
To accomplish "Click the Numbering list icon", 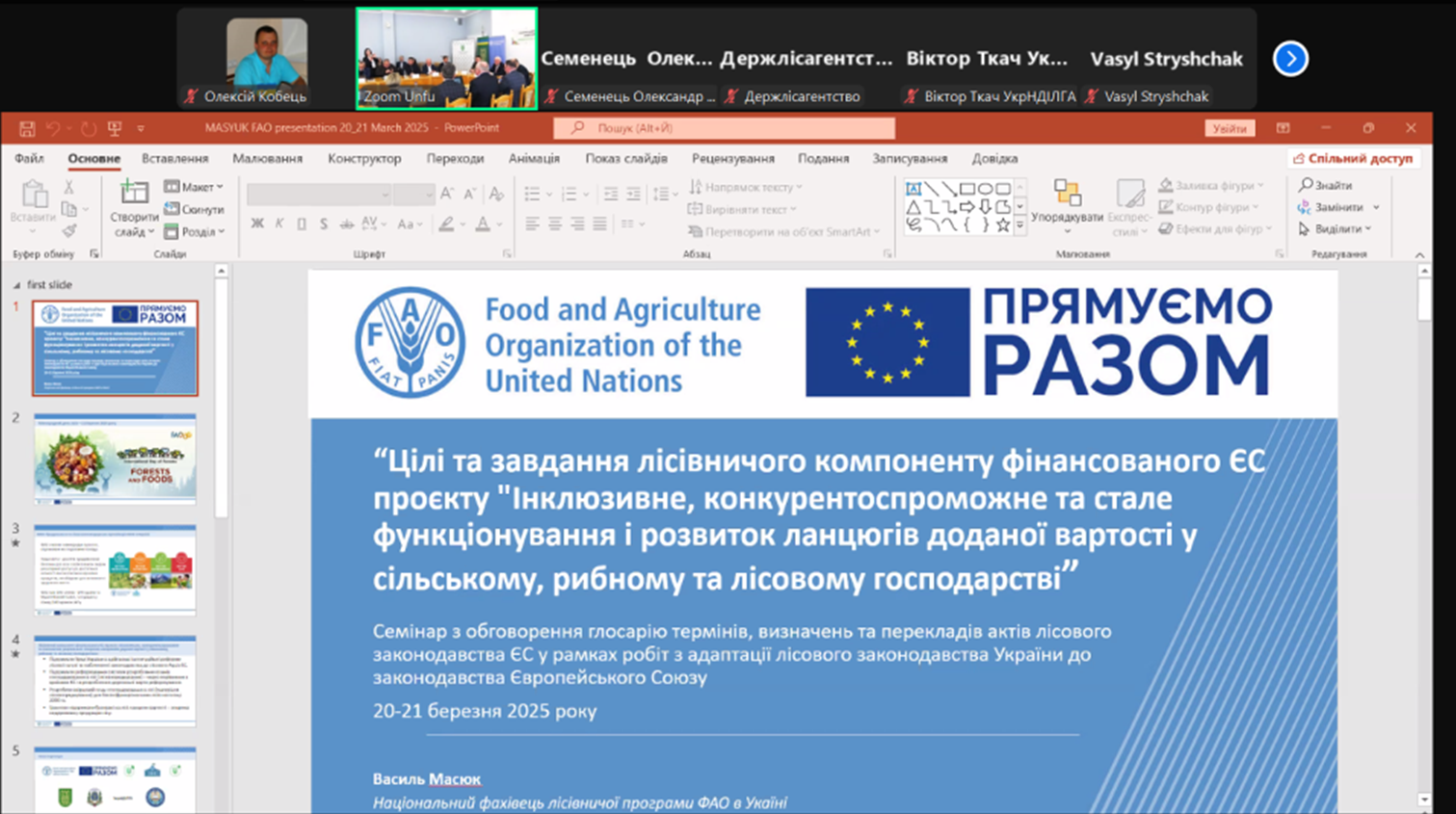I will point(569,195).
